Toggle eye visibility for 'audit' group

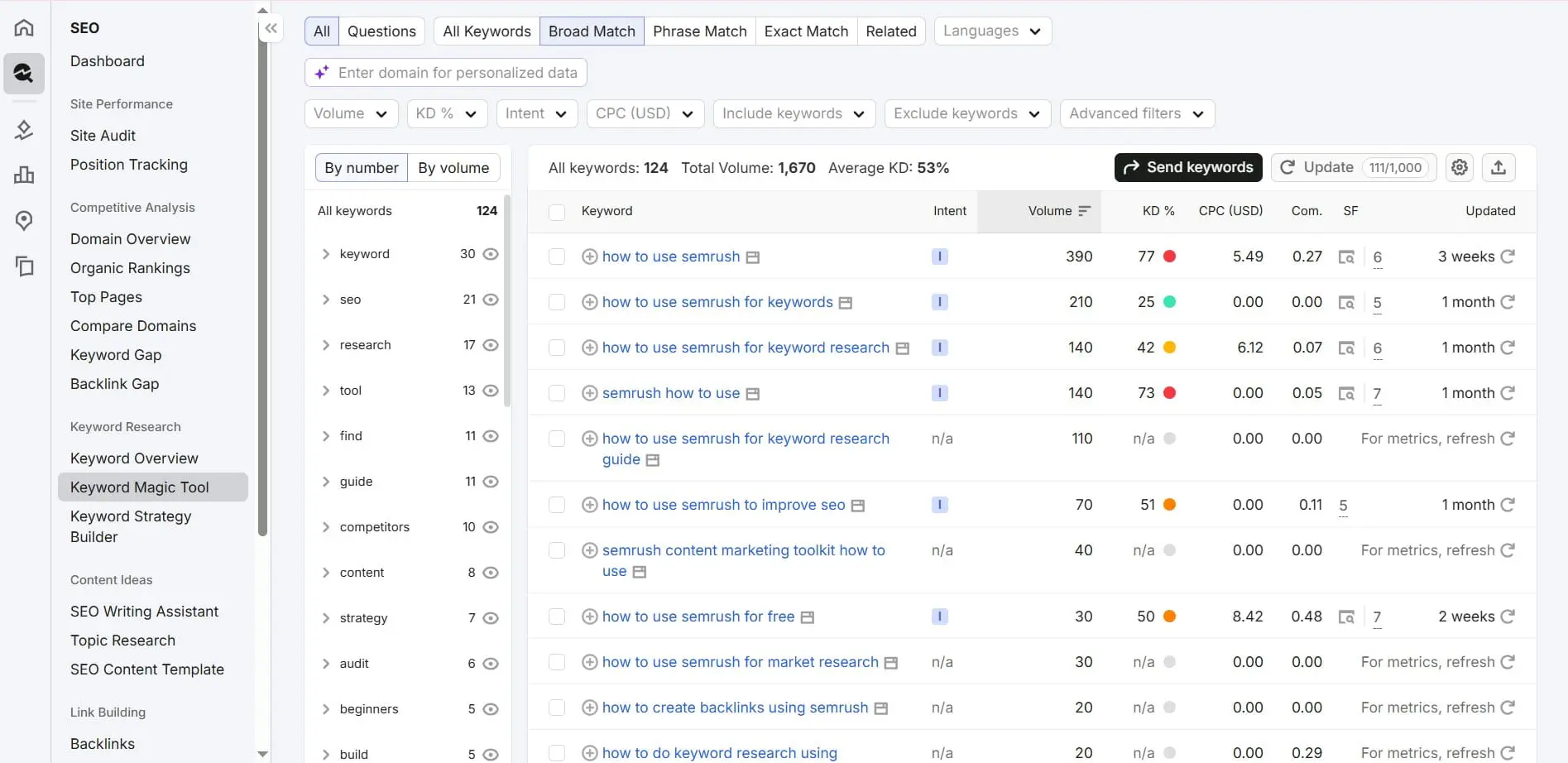pyautogui.click(x=491, y=664)
